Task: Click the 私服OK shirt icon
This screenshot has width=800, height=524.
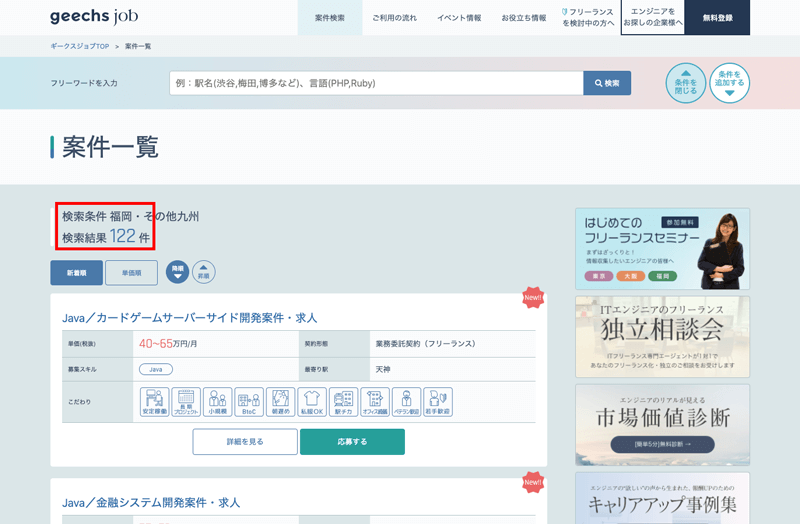Action: [312, 402]
